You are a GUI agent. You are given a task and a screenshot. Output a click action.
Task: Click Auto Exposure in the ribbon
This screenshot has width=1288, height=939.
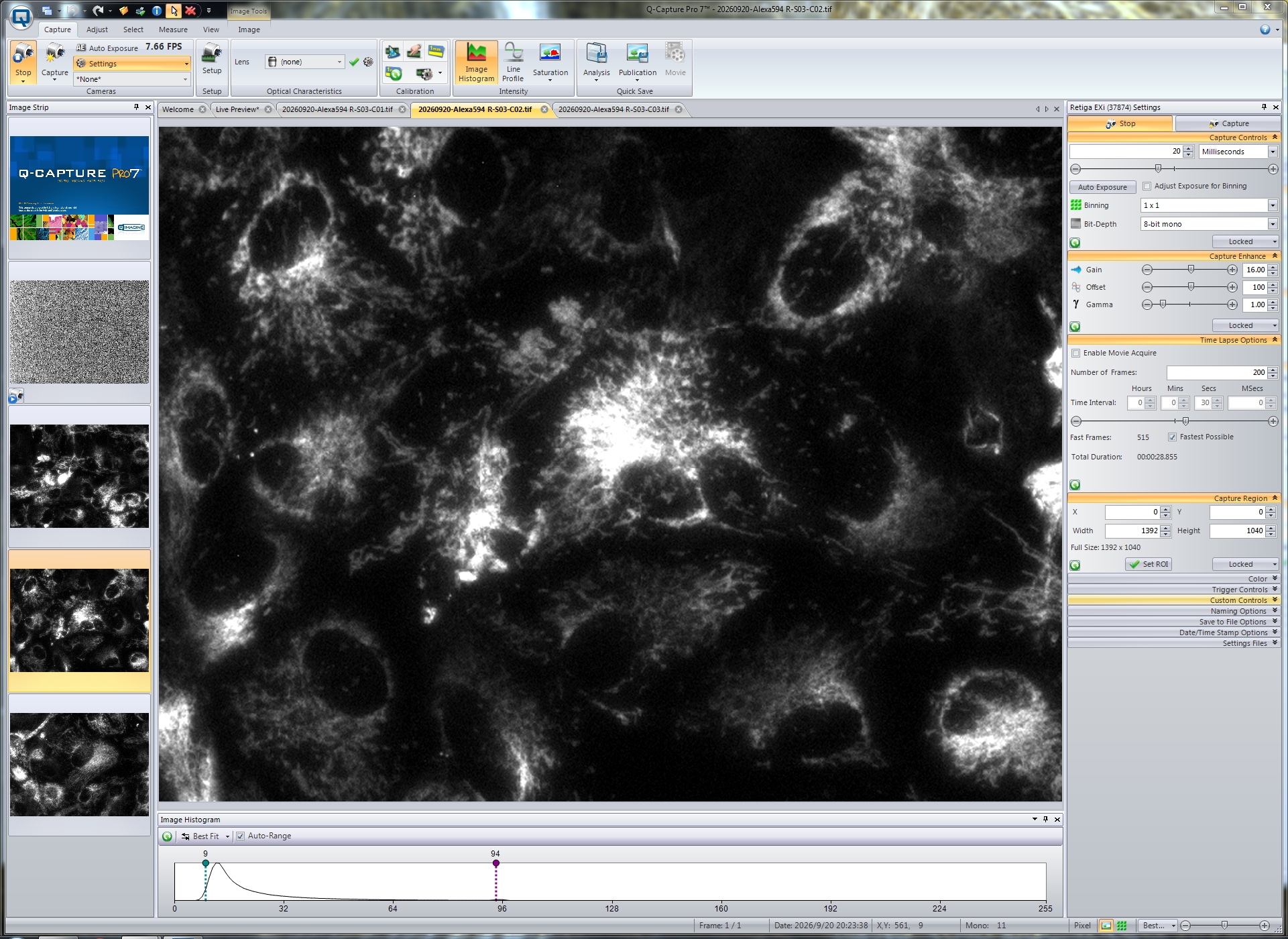(107, 48)
